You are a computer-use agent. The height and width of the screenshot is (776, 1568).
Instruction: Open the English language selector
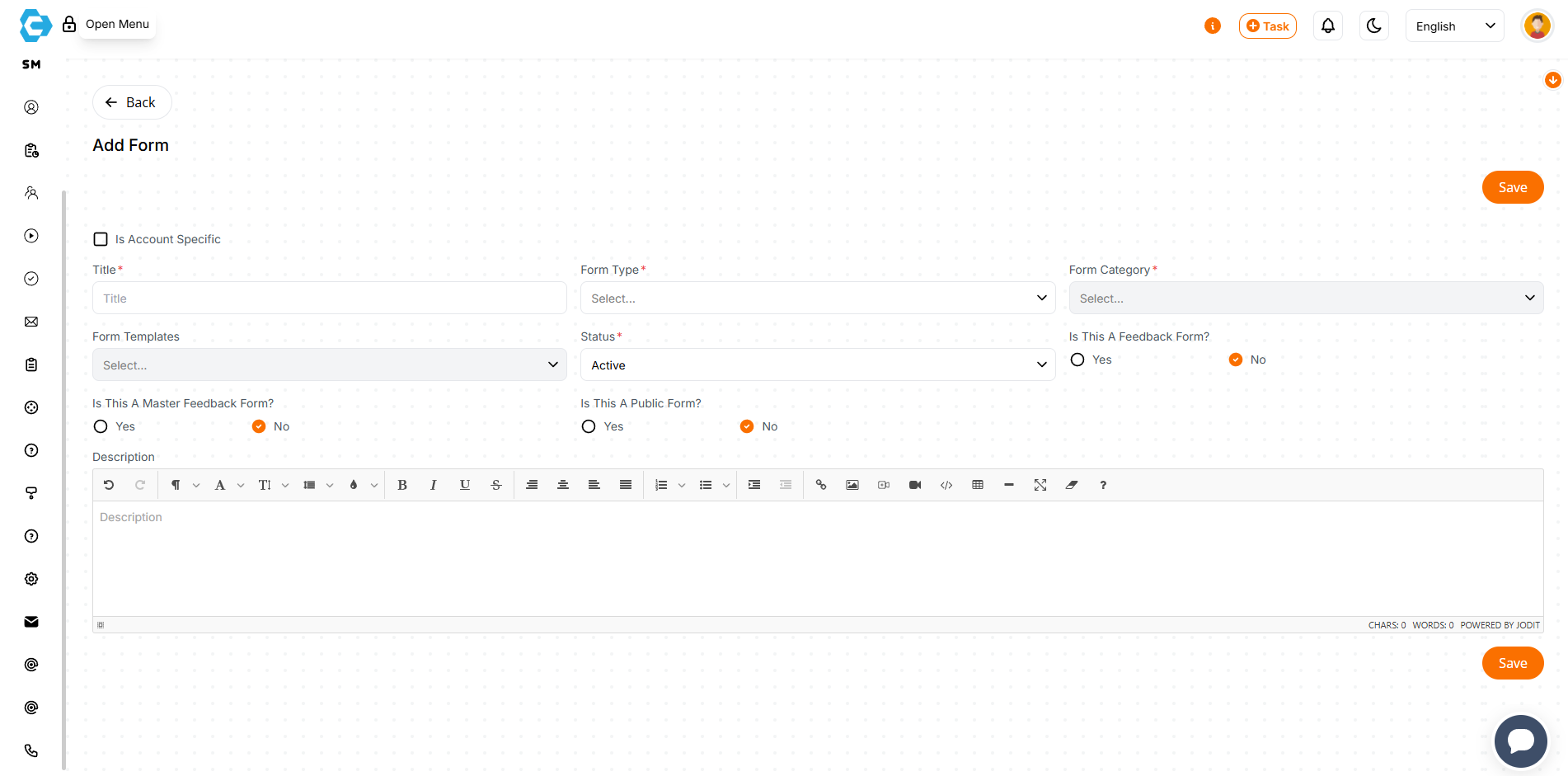coord(1454,26)
